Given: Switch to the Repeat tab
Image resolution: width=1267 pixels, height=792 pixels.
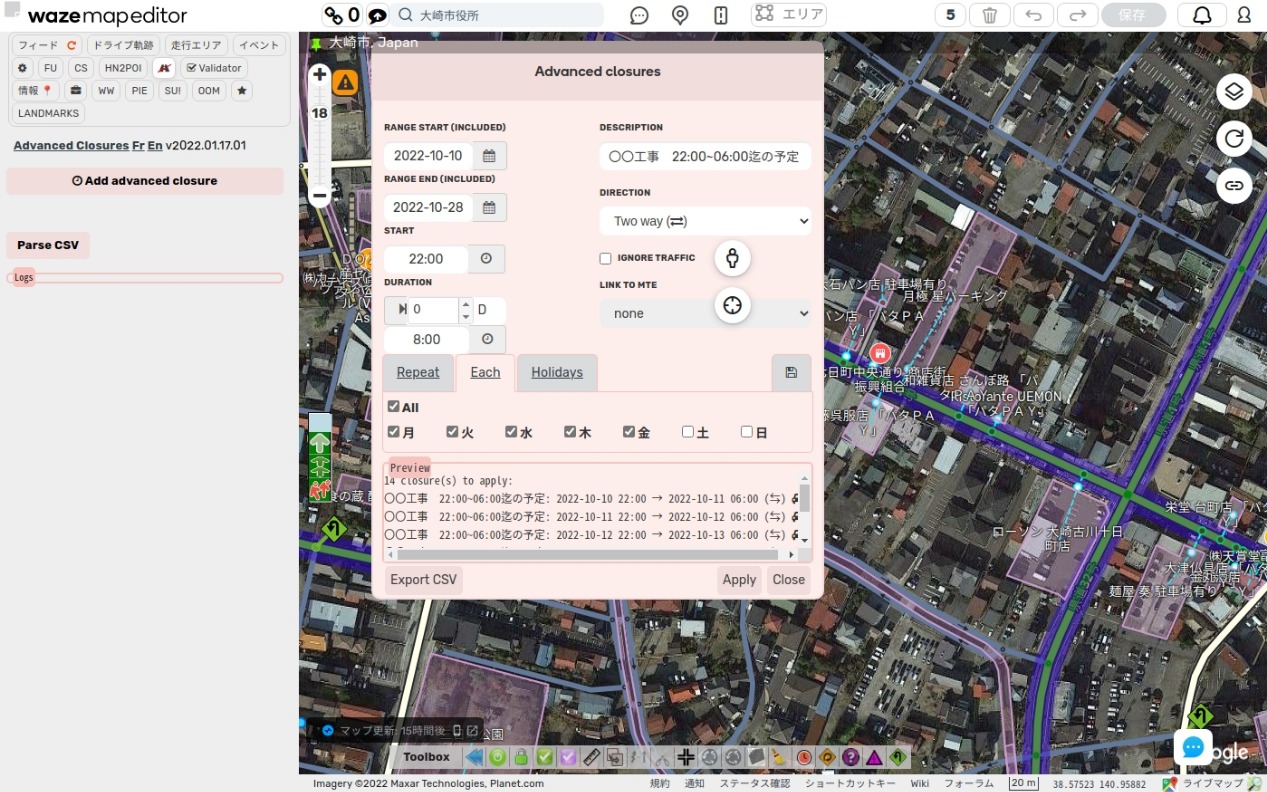Looking at the screenshot, I should pyautogui.click(x=418, y=373).
